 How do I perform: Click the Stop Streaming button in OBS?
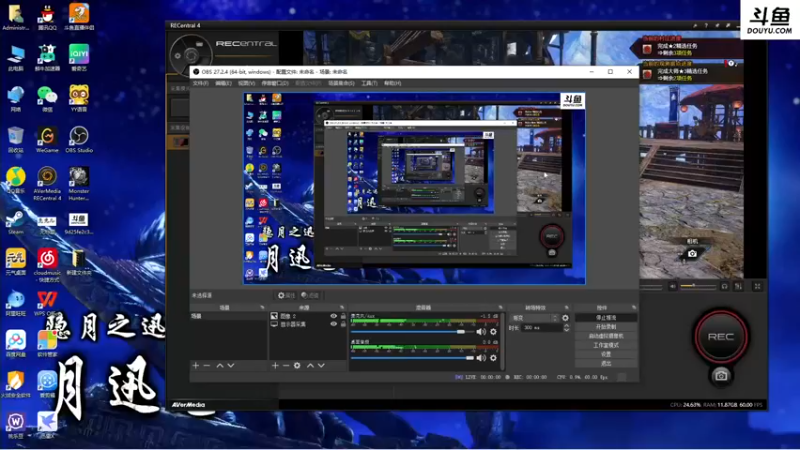pos(606,317)
